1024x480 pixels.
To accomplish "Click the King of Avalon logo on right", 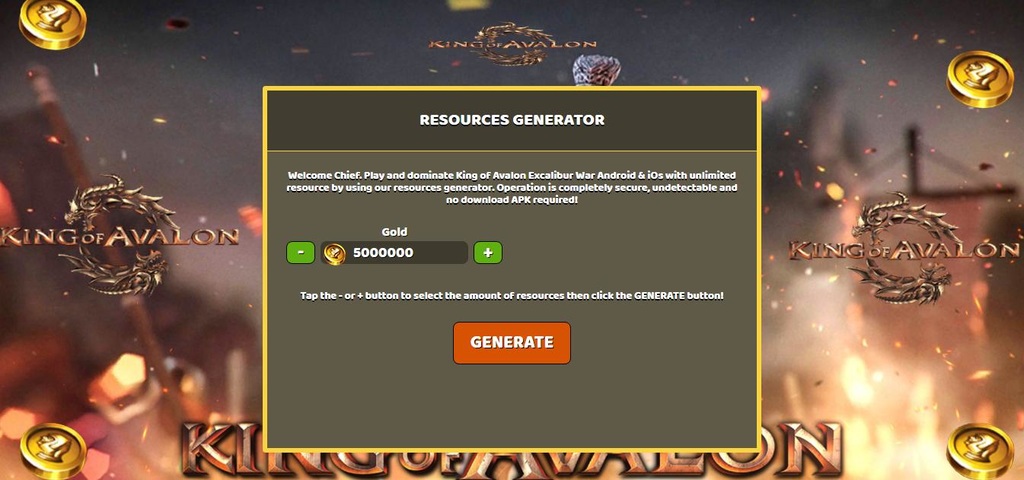I will (904, 249).
